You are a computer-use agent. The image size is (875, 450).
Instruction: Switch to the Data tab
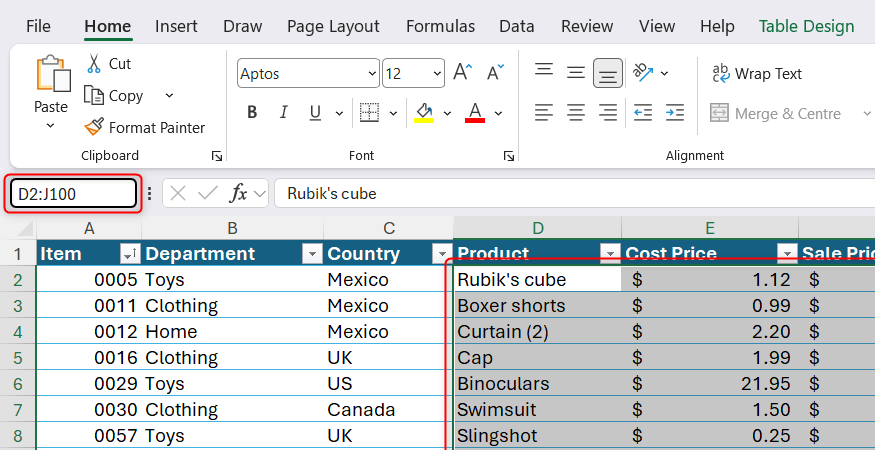coord(516,26)
